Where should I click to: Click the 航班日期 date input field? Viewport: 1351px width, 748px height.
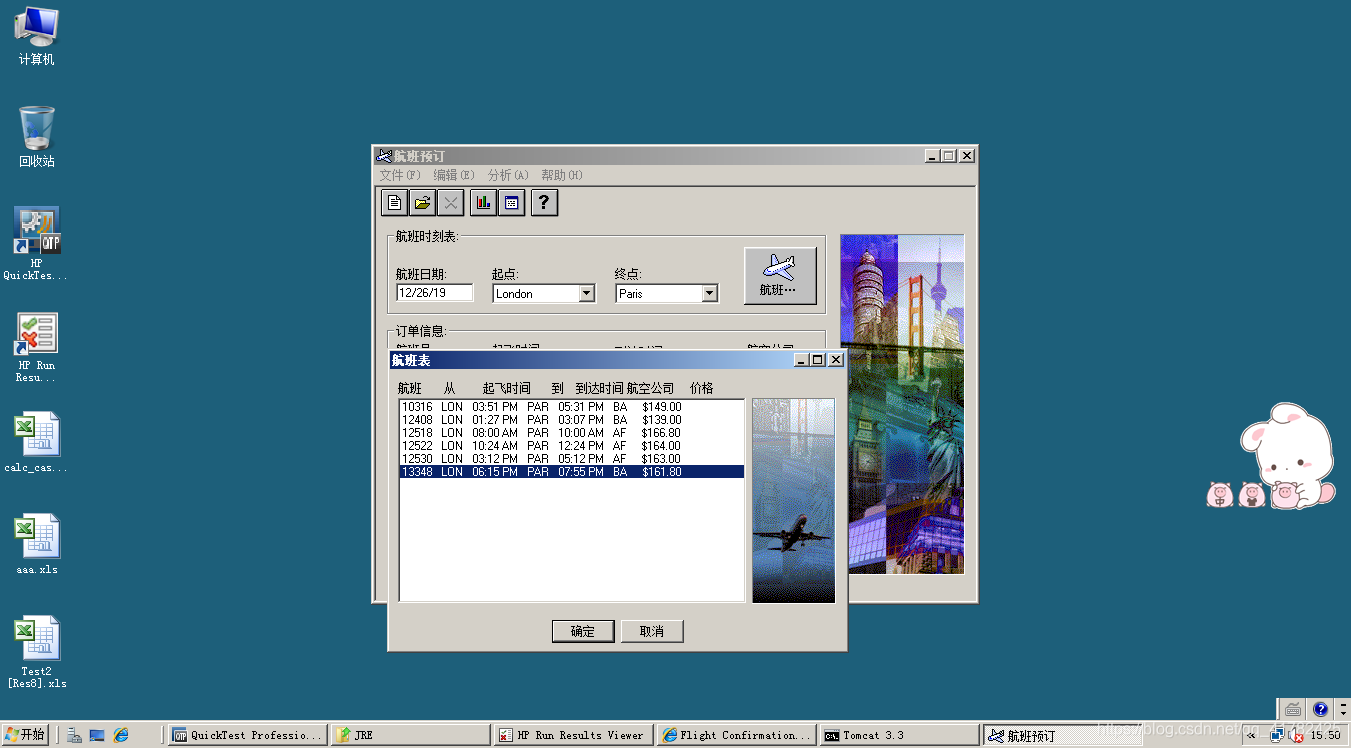tap(435, 293)
